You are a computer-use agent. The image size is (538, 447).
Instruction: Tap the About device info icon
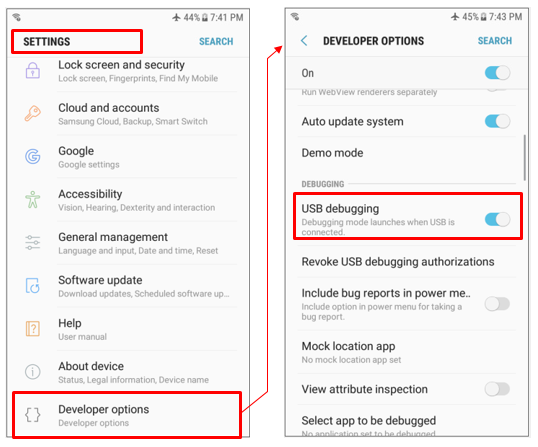(x=33, y=372)
